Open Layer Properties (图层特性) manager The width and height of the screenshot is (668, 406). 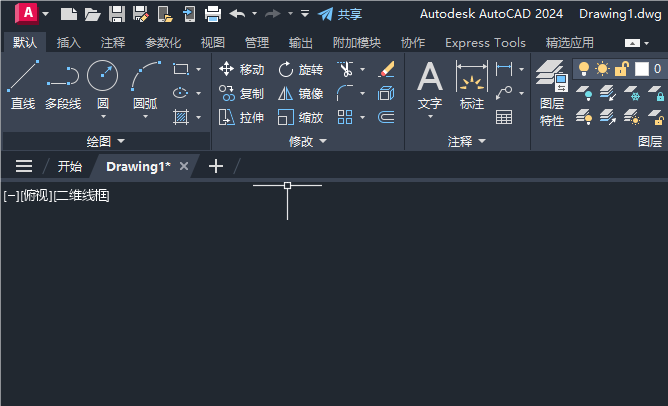[x=552, y=93]
